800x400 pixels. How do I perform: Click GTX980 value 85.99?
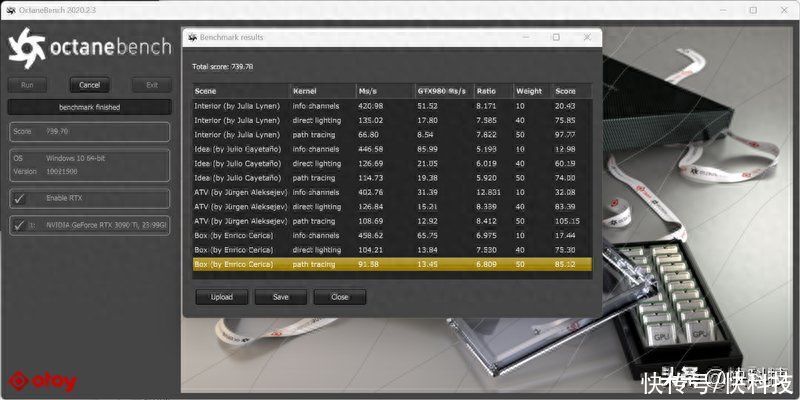coord(428,149)
